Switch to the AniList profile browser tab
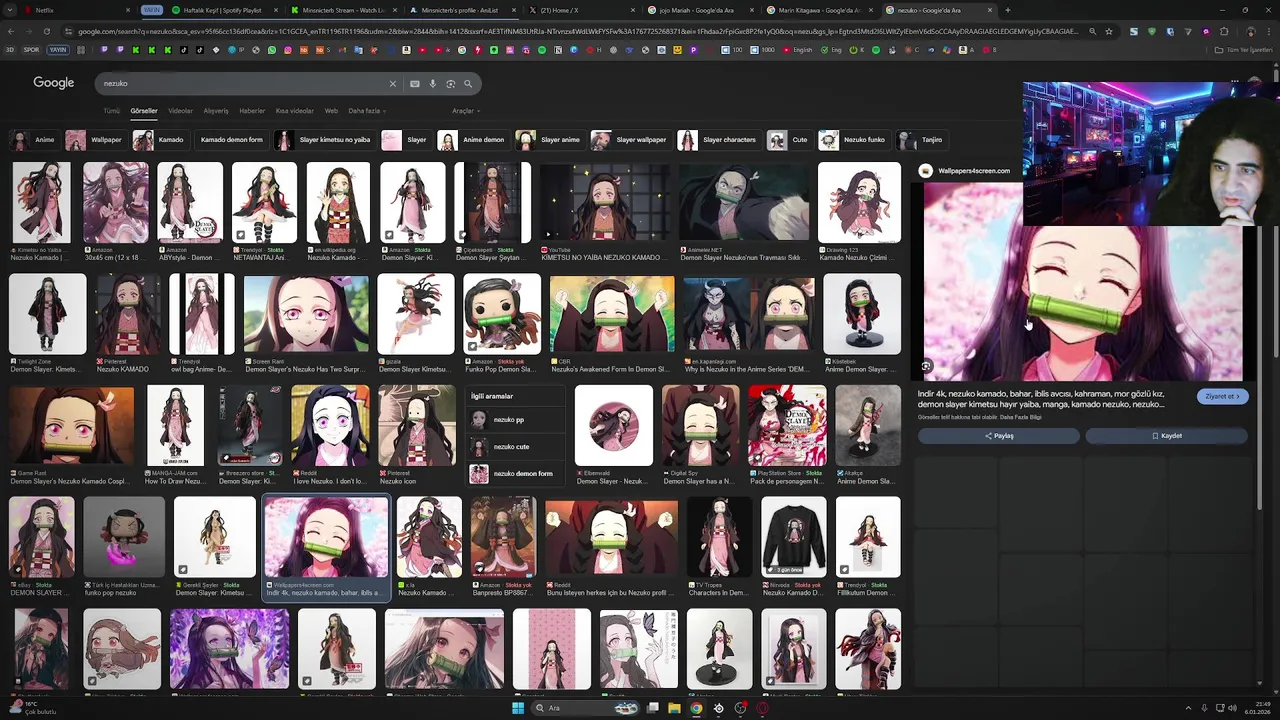Image resolution: width=1280 pixels, height=720 pixels. pyautogui.click(x=460, y=10)
